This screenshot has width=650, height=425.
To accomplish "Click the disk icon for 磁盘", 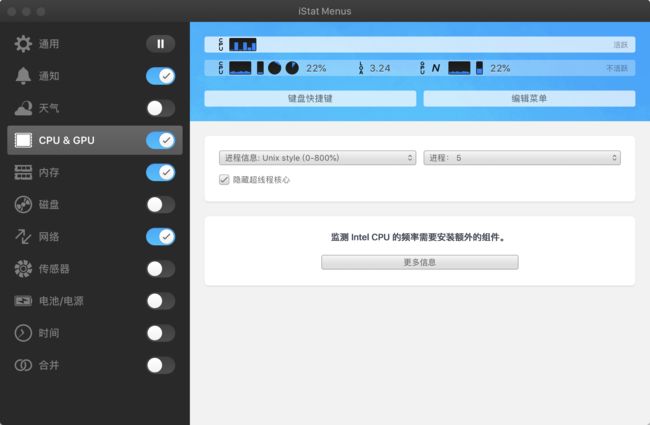I will (x=23, y=204).
